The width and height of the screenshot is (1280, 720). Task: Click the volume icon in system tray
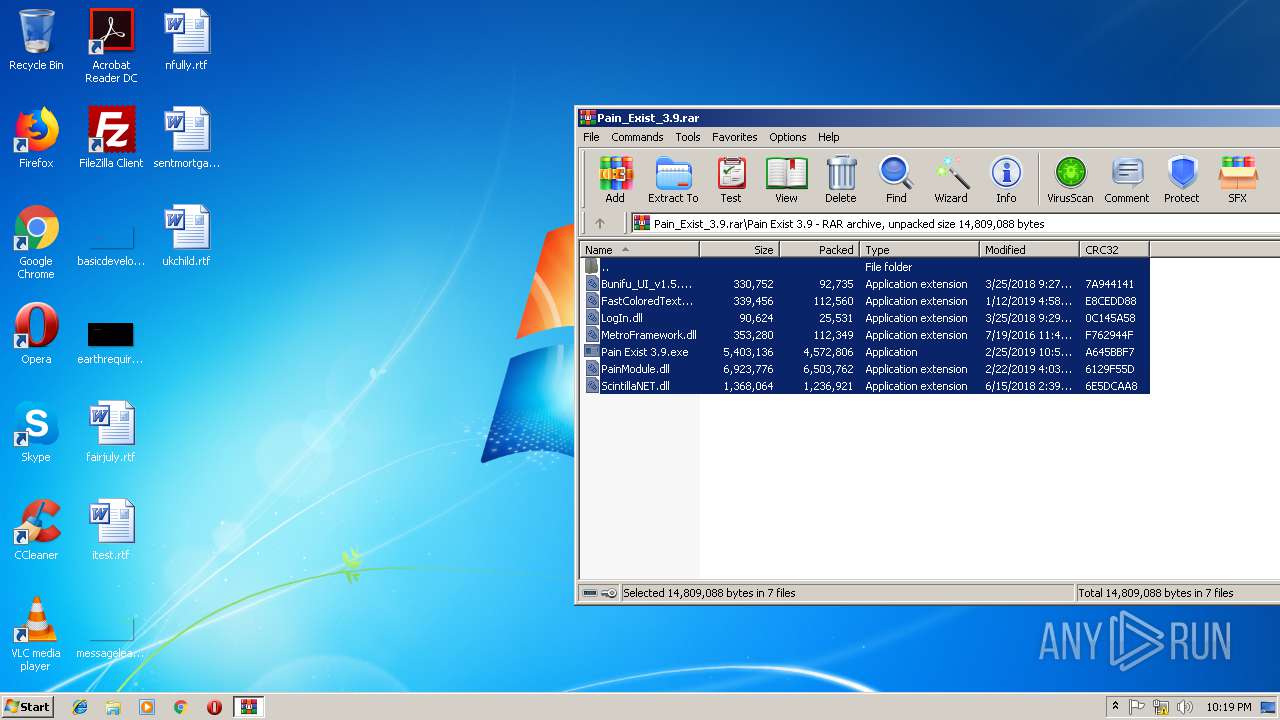click(x=1185, y=707)
